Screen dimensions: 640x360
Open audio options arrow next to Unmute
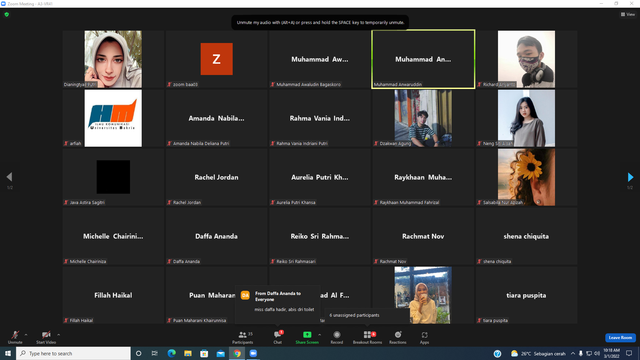[26, 335]
